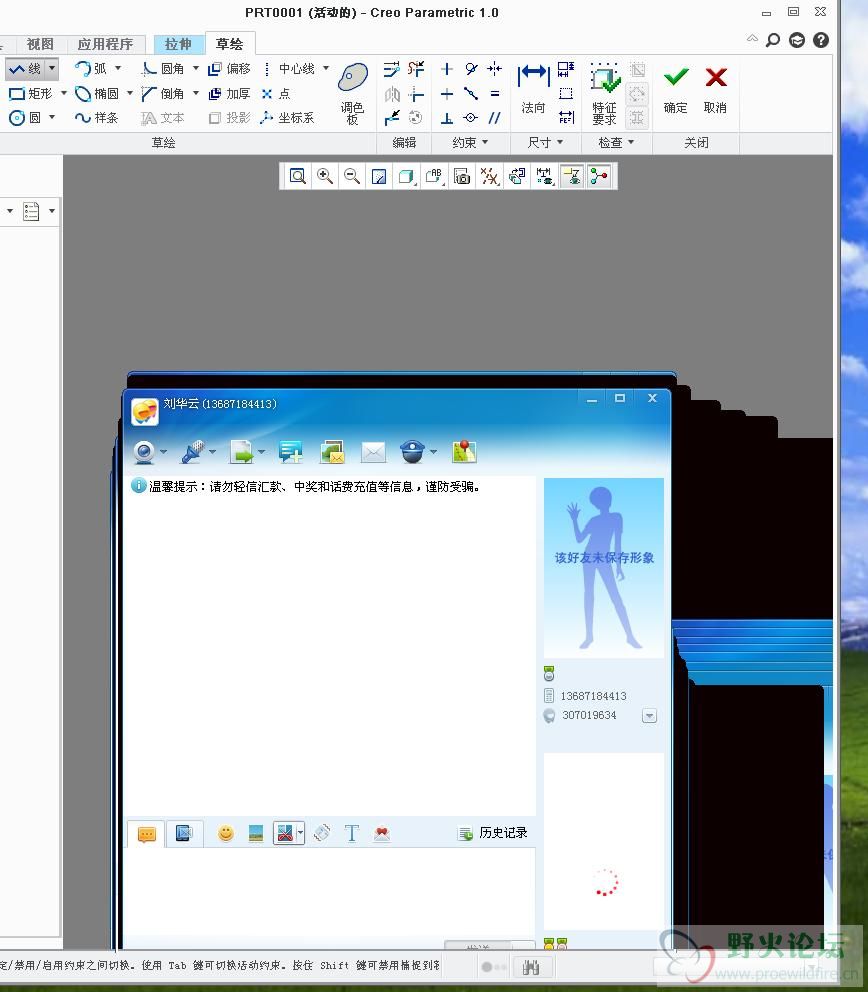Viewport: 868px width, 992px height.
Task: Click the Offset (偏移) tool
Action: [230, 68]
